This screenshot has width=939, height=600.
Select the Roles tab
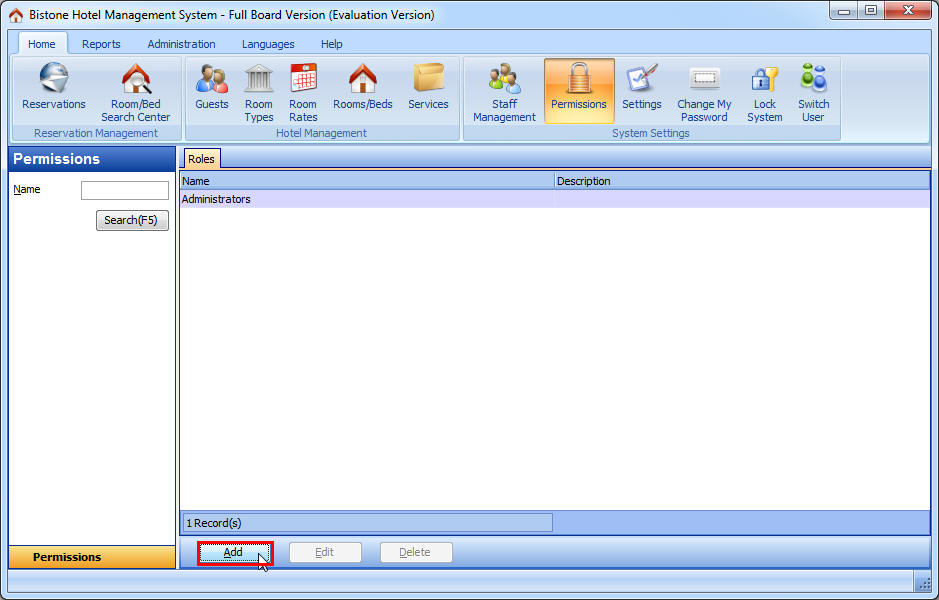coord(201,158)
